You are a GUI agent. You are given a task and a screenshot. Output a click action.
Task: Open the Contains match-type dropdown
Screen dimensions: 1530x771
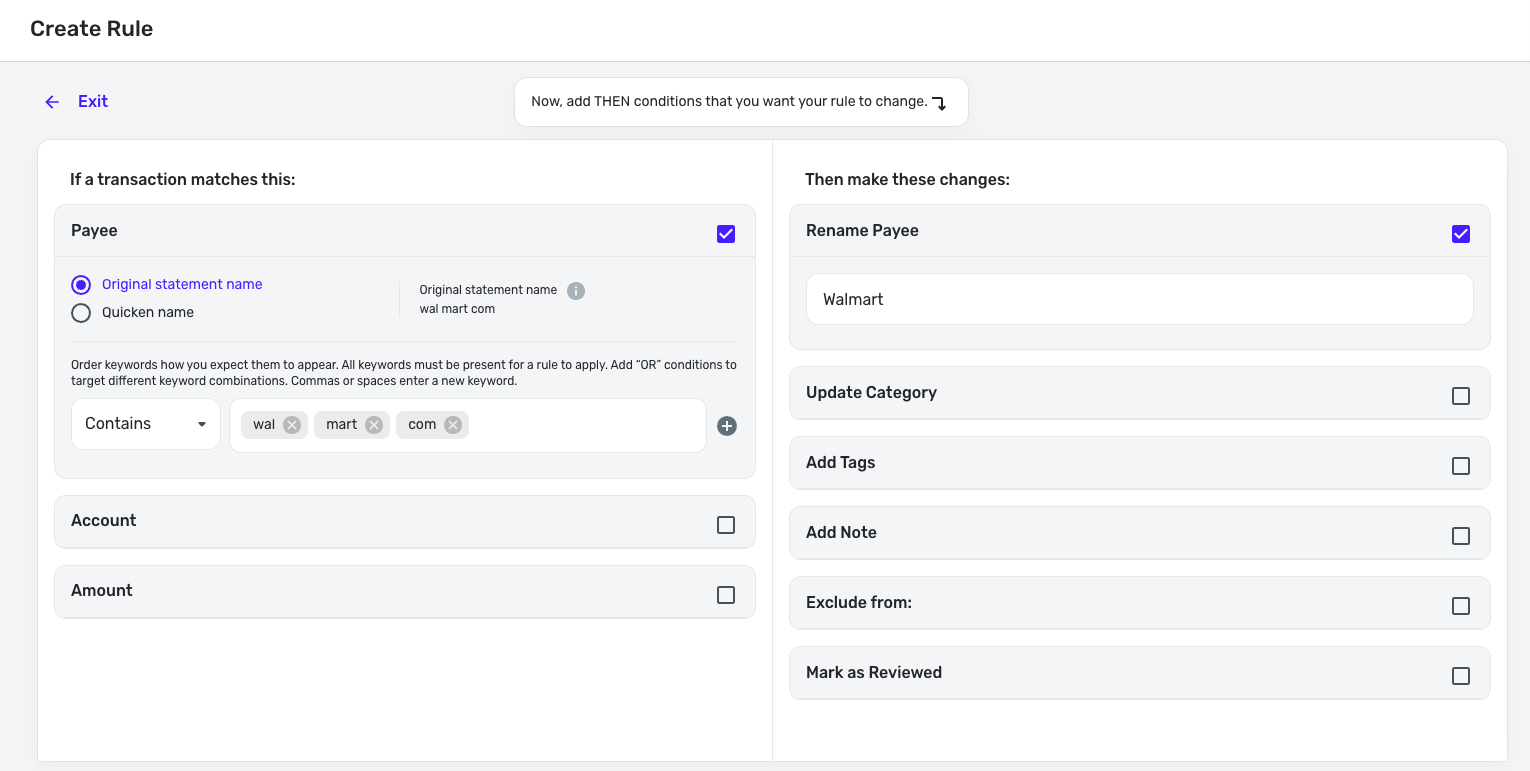click(x=146, y=425)
